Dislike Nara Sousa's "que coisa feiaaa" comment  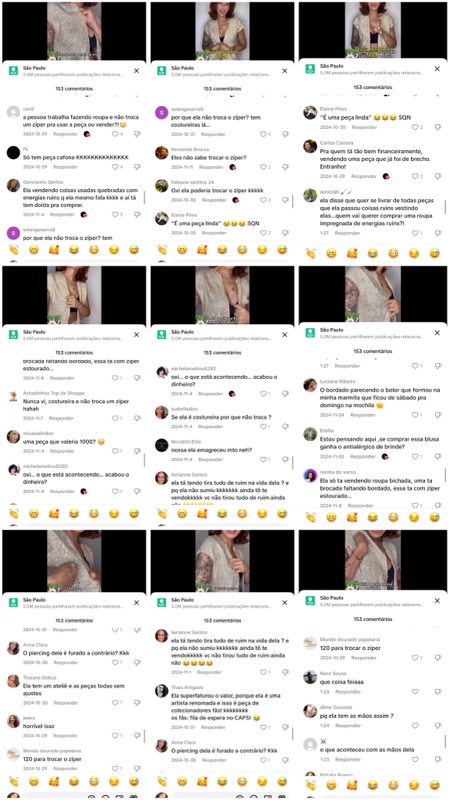click(x=438, y=692)
